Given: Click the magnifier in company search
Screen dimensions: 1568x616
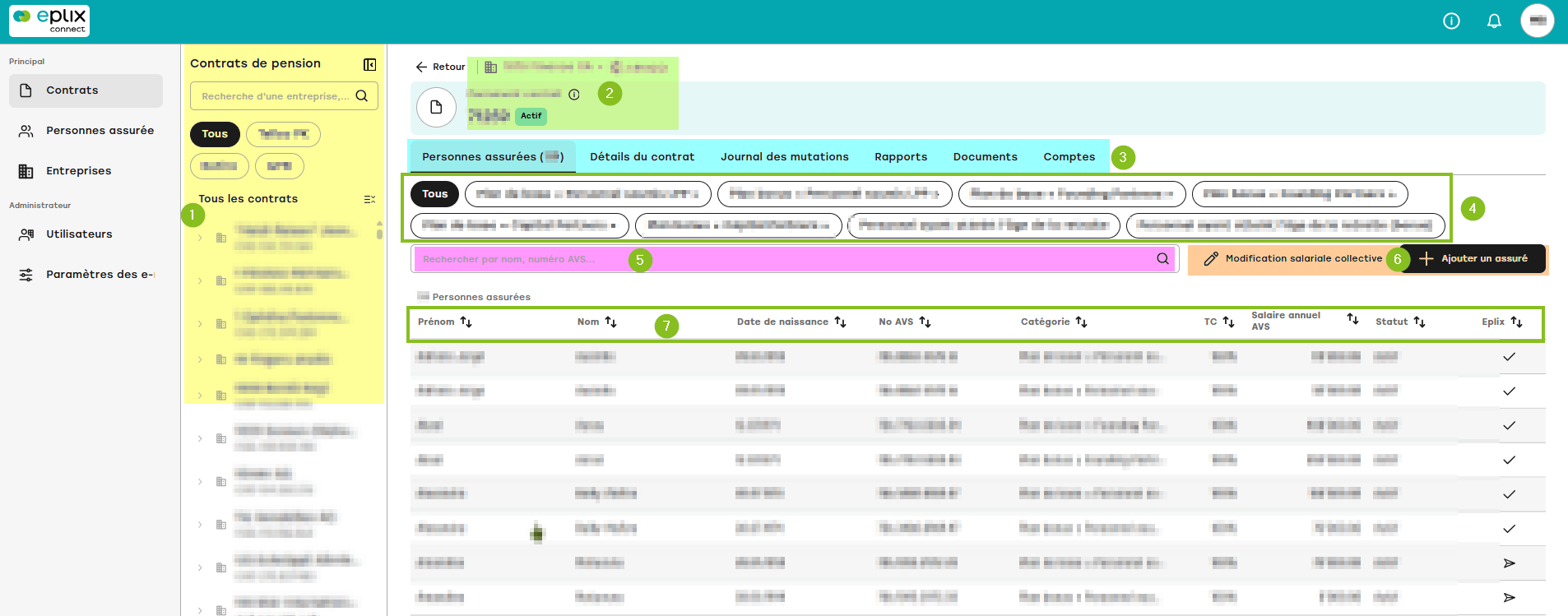Looking at the screenshot, I should 362,96.
